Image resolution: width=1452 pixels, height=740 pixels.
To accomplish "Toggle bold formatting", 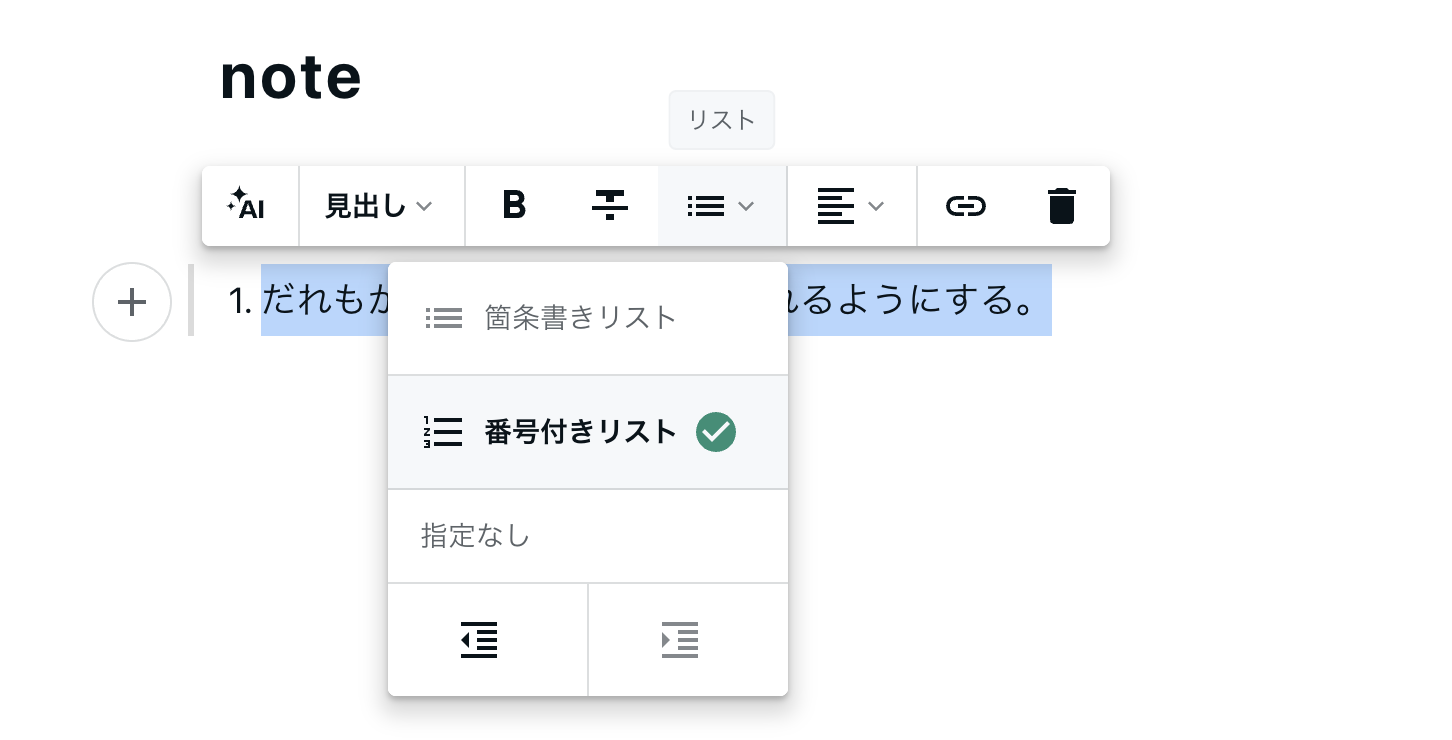I will coord(514,206).
